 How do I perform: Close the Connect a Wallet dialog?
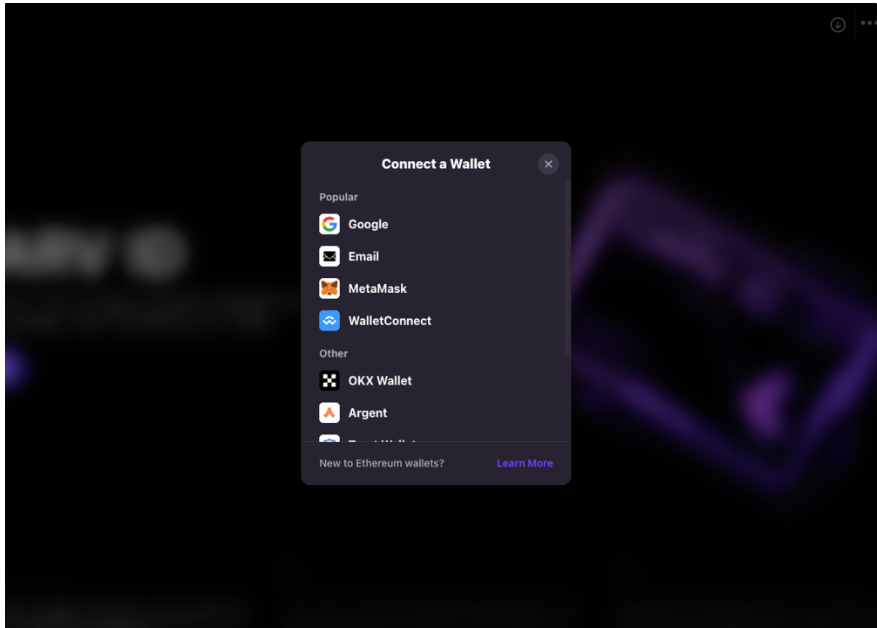(548, 164)
